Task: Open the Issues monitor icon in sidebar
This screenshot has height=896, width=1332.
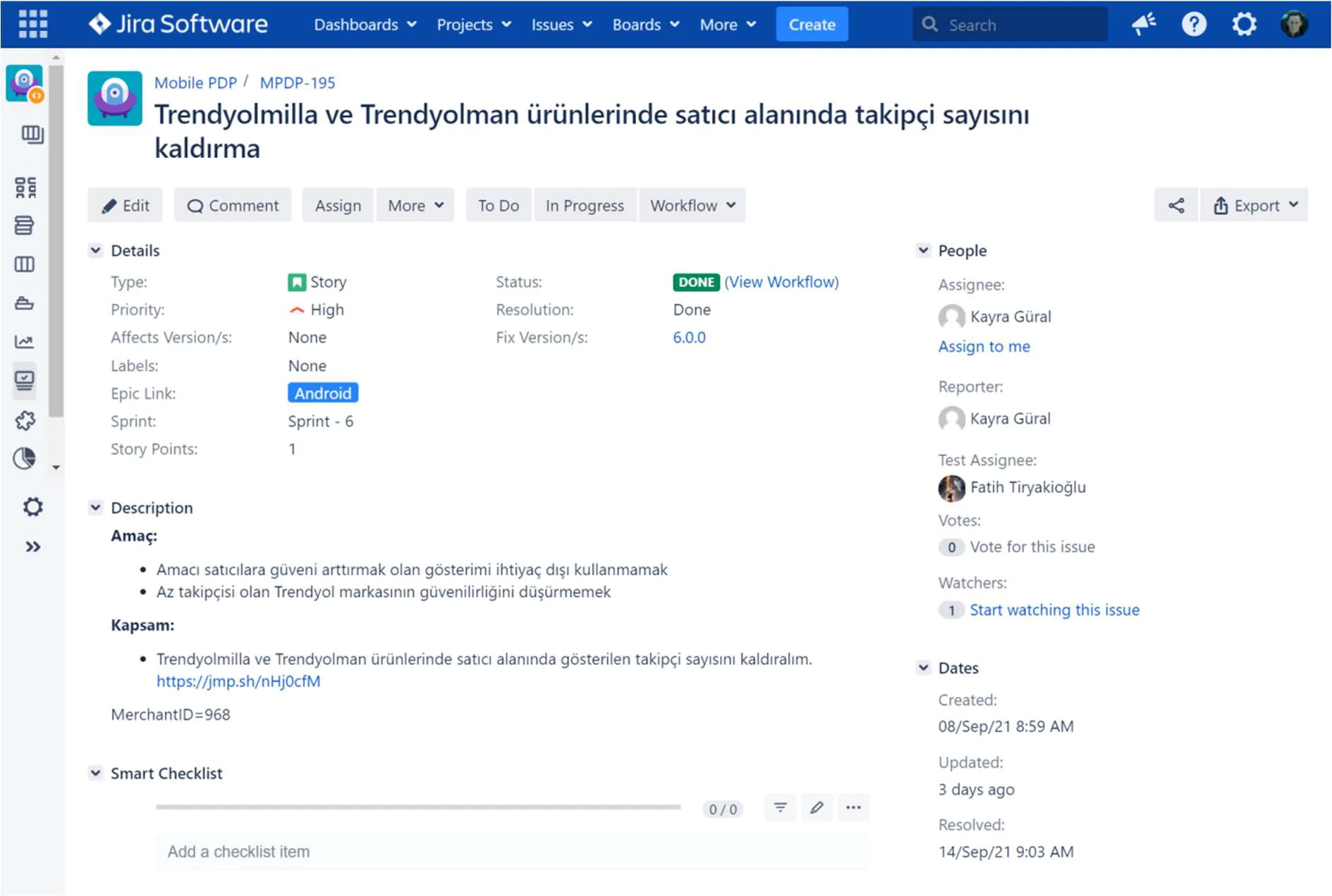Action: (x=24, y=381)
